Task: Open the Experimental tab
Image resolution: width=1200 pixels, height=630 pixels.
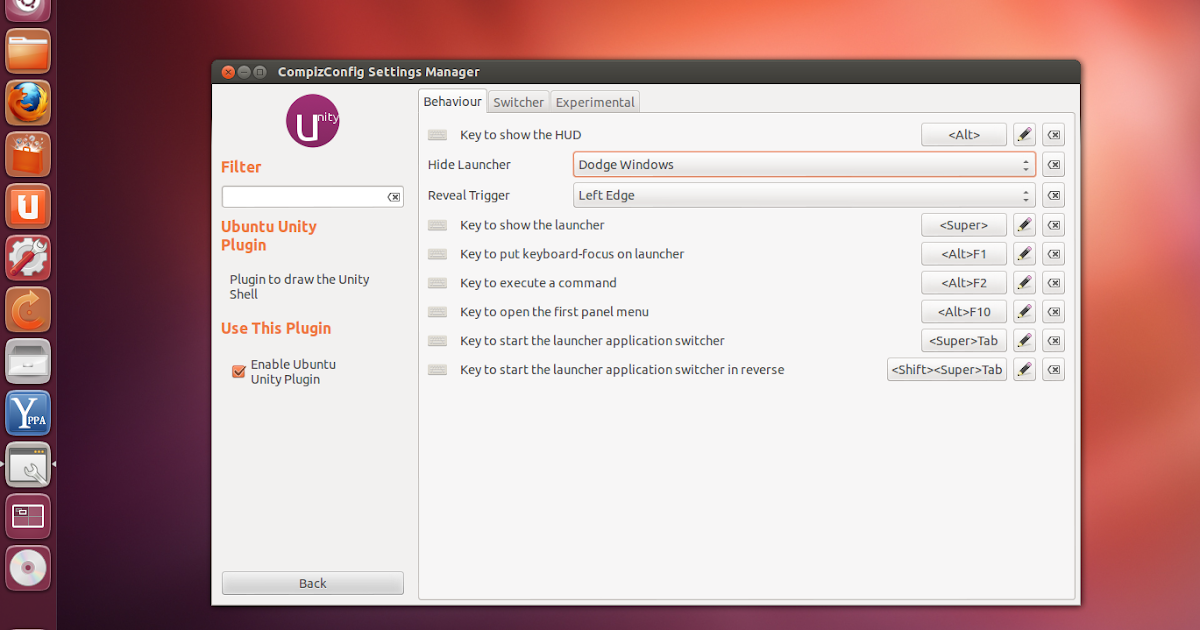Action: click(594, 101)
